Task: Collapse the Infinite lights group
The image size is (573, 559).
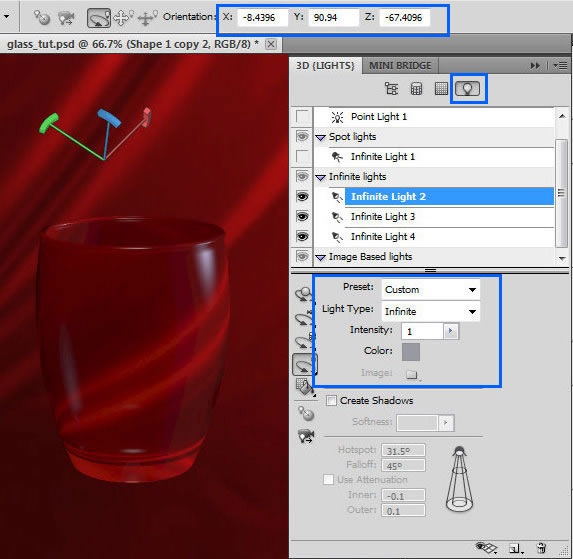Action: [320, 178]
